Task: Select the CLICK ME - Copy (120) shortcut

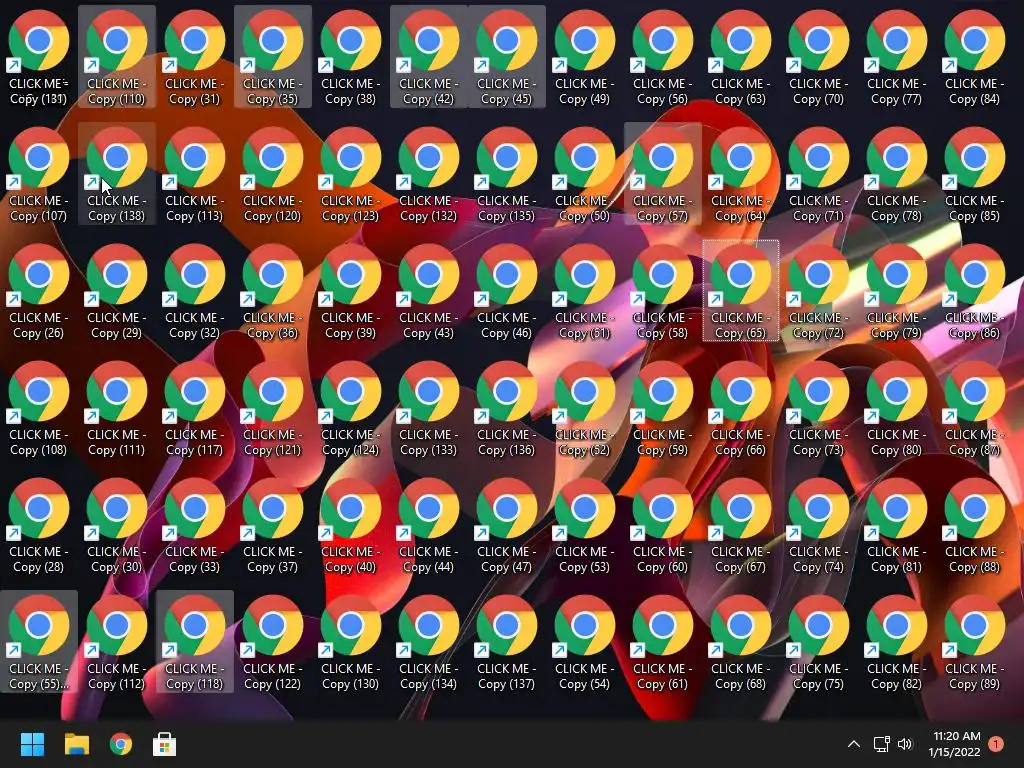Action: tap(272, 174)
